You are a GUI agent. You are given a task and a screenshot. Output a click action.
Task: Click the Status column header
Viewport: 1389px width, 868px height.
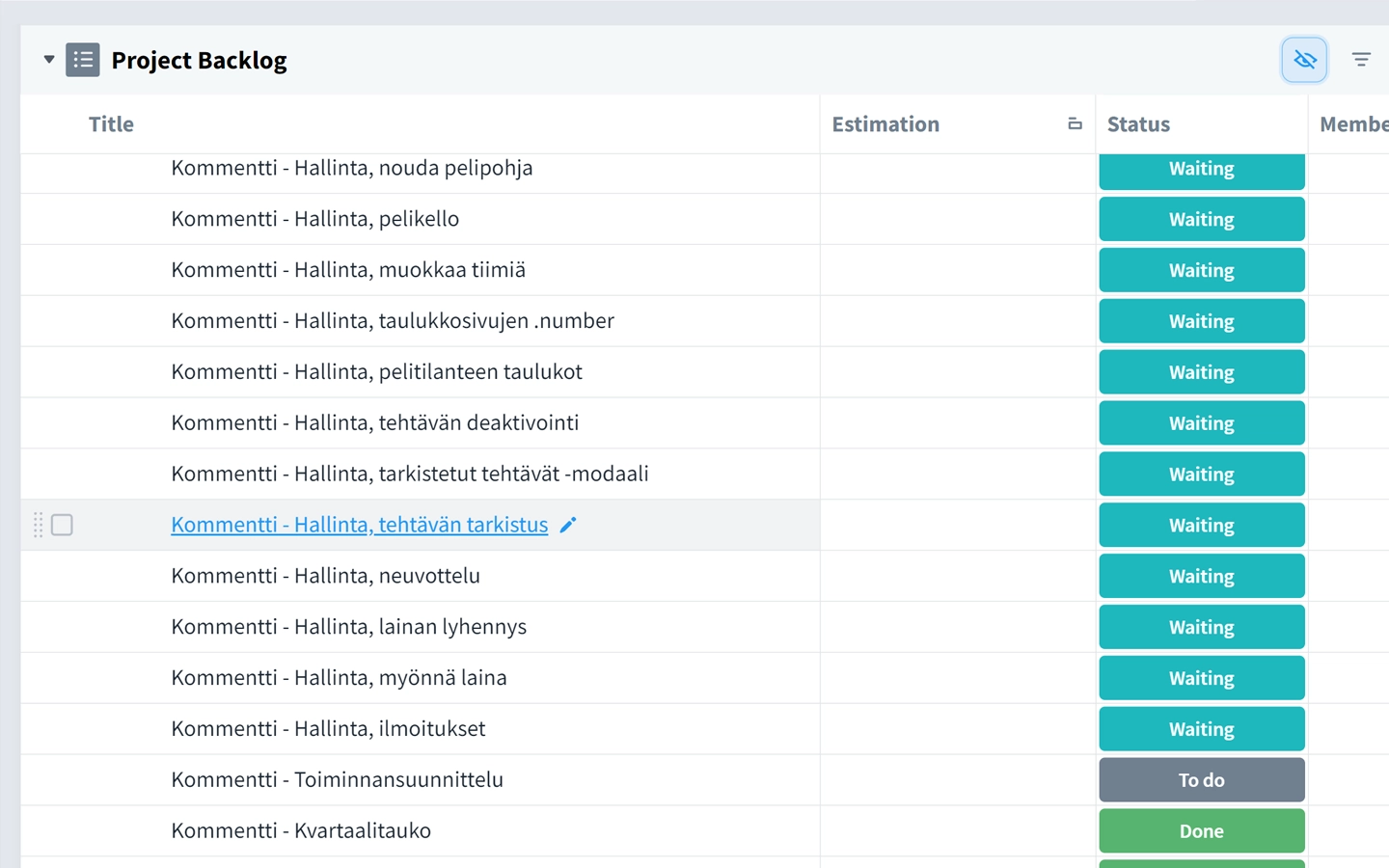pos(1139,123)
